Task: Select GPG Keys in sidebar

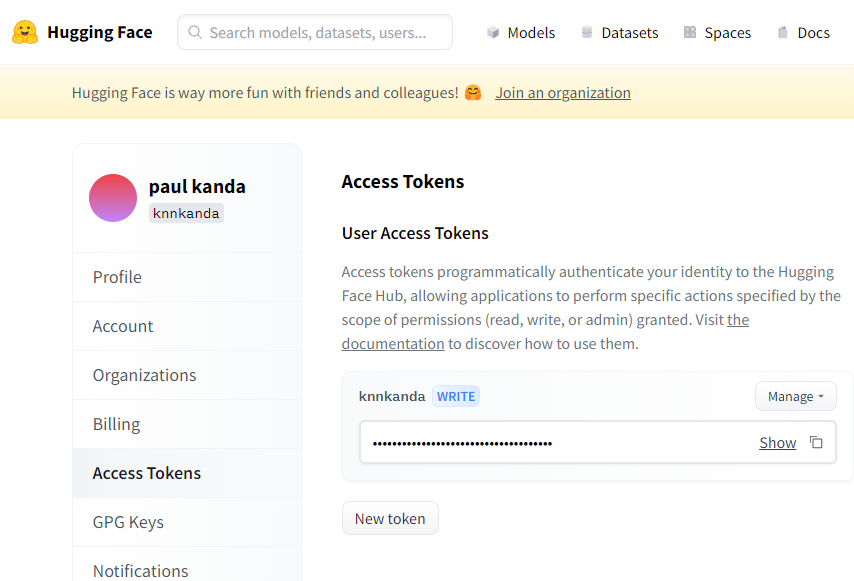Action: pyautogui.click(x=128, y=522)
